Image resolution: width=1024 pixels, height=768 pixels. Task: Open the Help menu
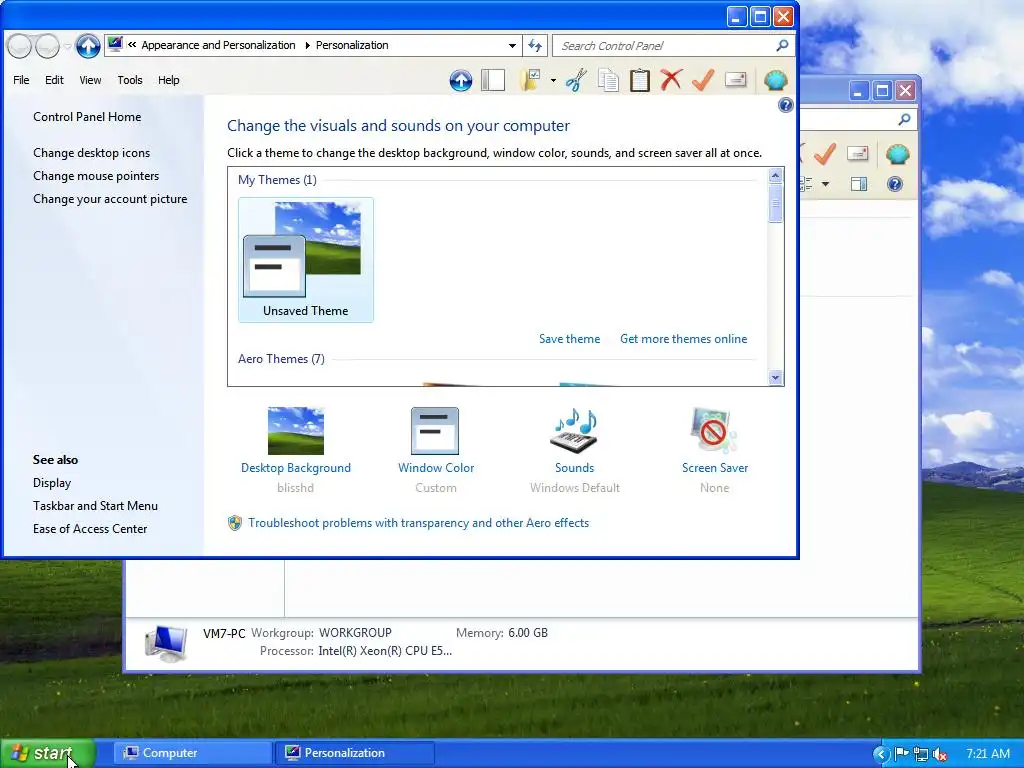(x=168, y=80)
